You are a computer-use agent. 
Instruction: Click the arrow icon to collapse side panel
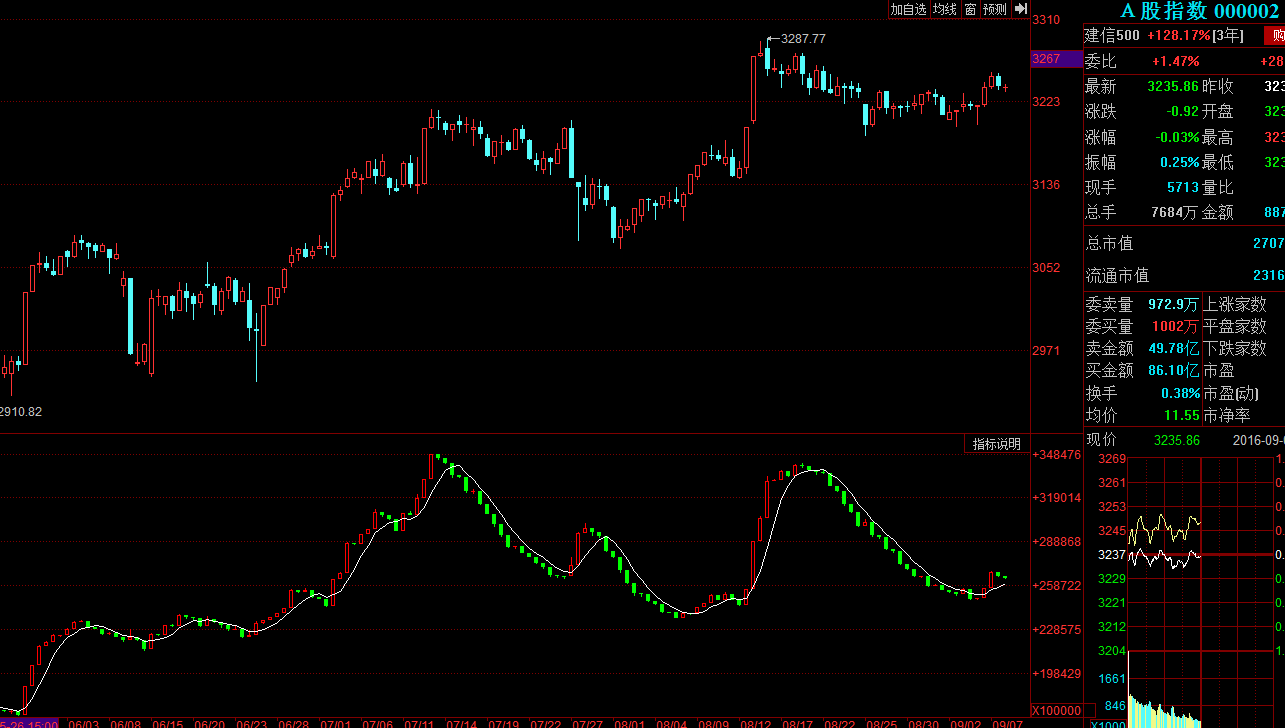(1021, 9)
